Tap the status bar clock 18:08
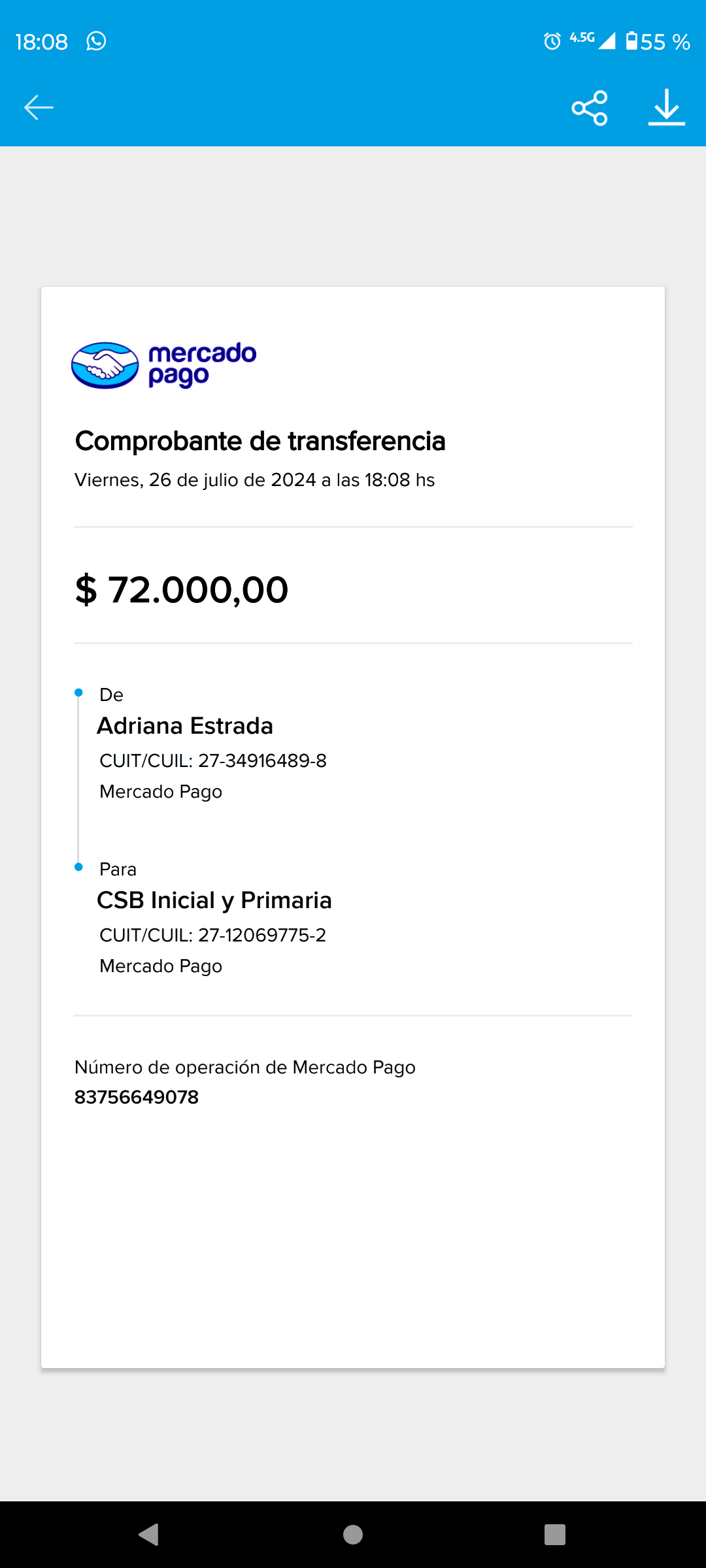 click(41, 42)
